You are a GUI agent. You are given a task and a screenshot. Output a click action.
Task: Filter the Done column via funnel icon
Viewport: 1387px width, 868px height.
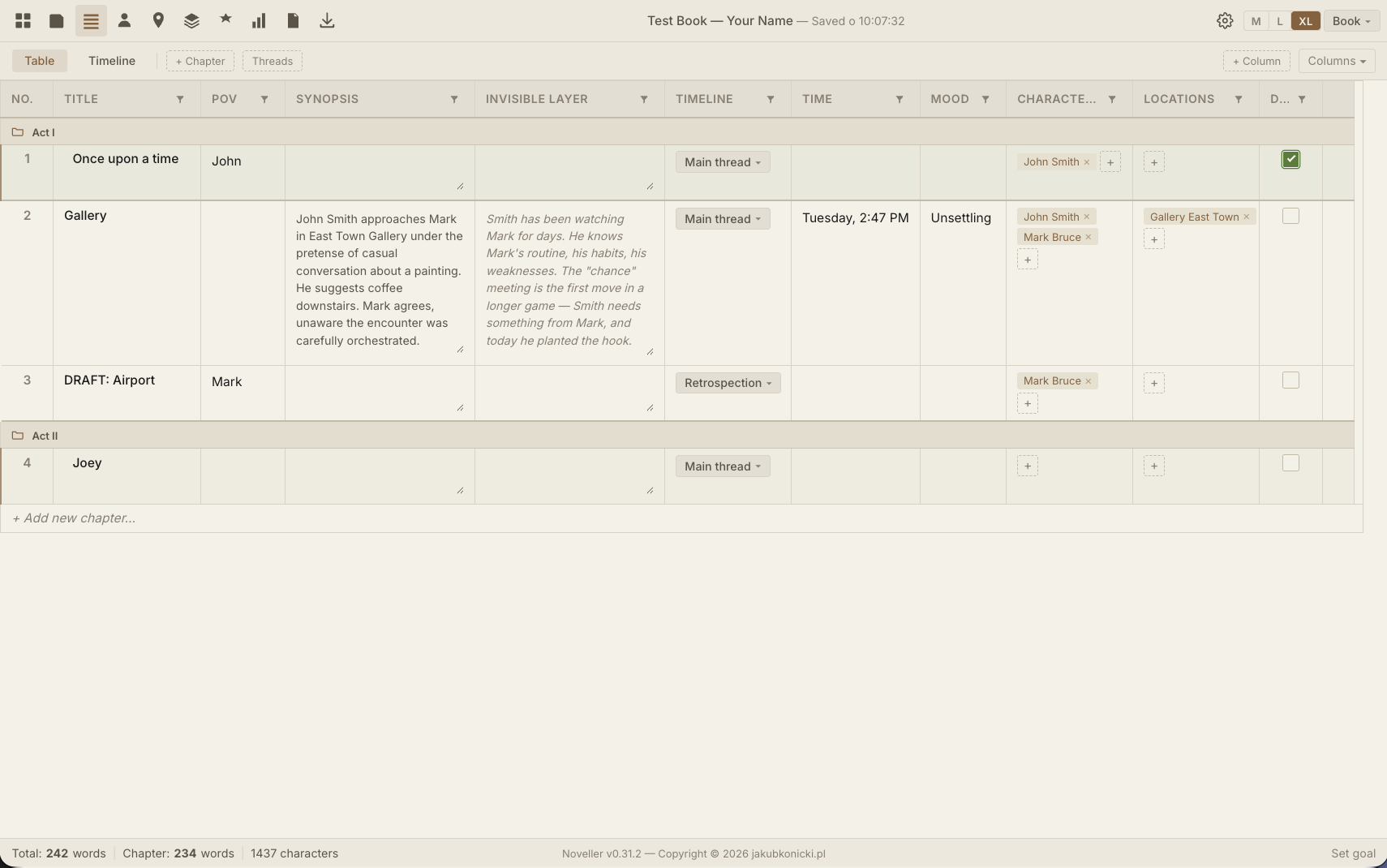point(1302,99)
